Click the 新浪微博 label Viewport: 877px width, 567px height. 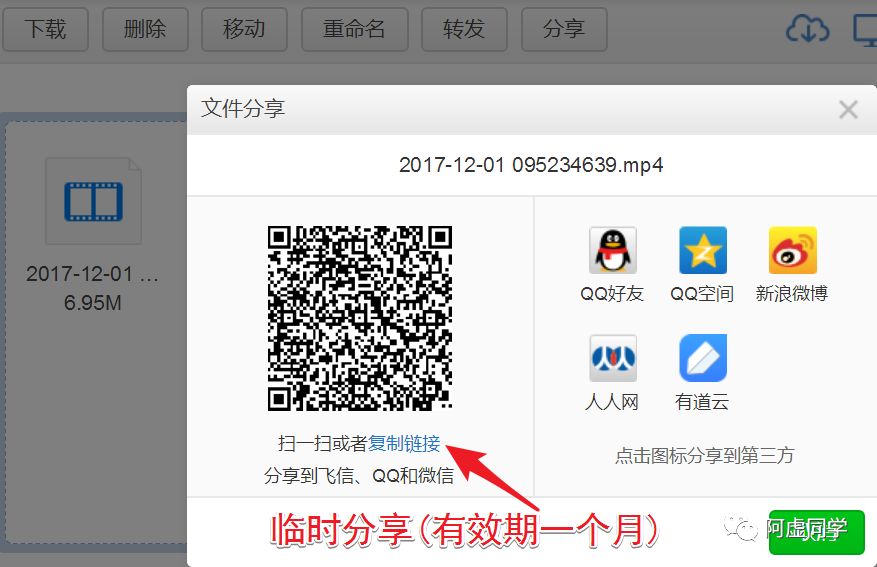point(791,294)
